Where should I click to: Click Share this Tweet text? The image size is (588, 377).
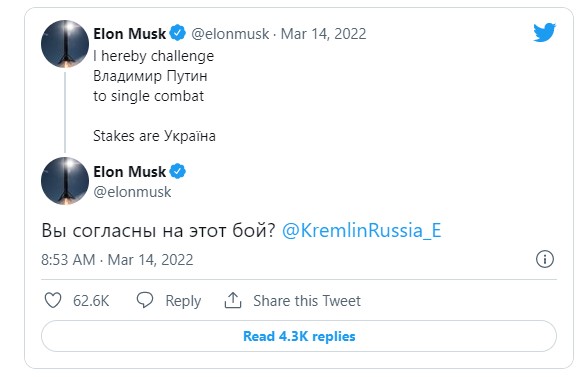click(307, 301)
